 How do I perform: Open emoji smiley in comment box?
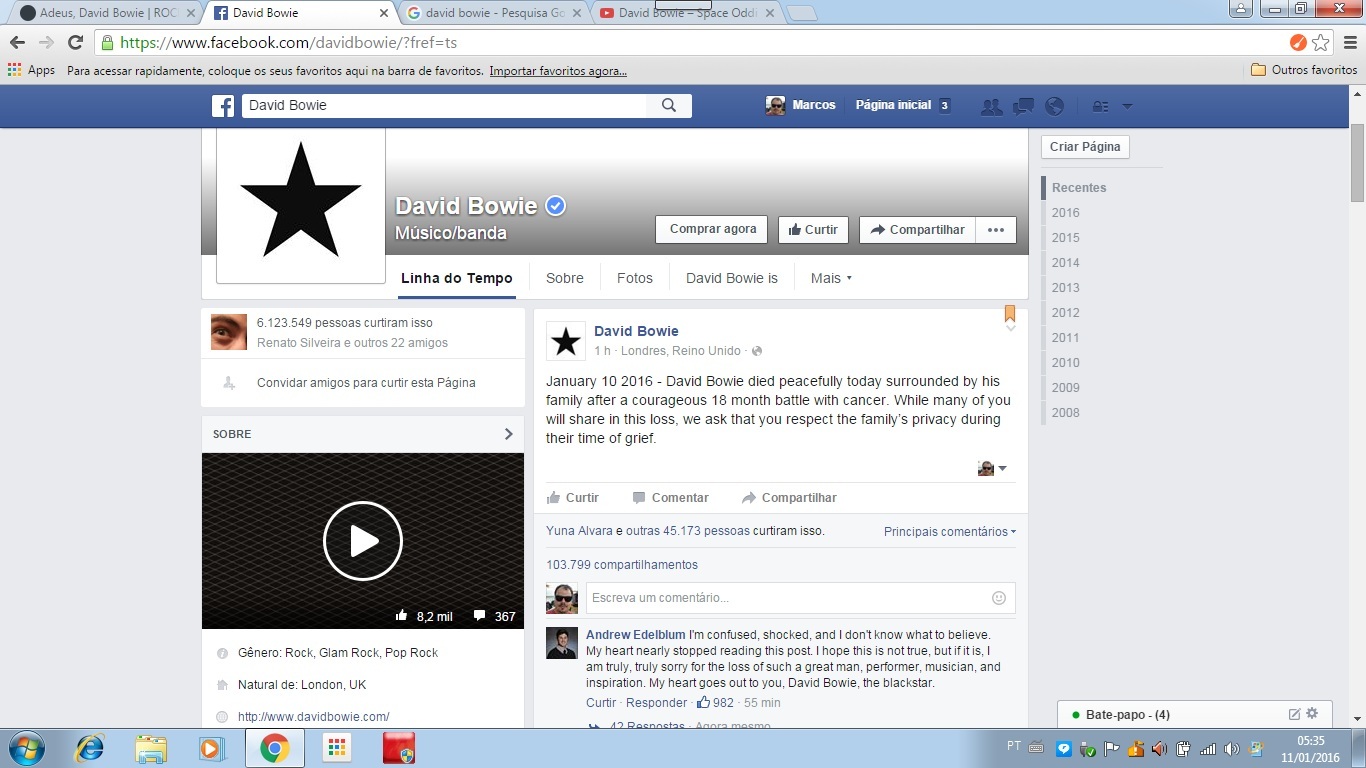(998, 598)
